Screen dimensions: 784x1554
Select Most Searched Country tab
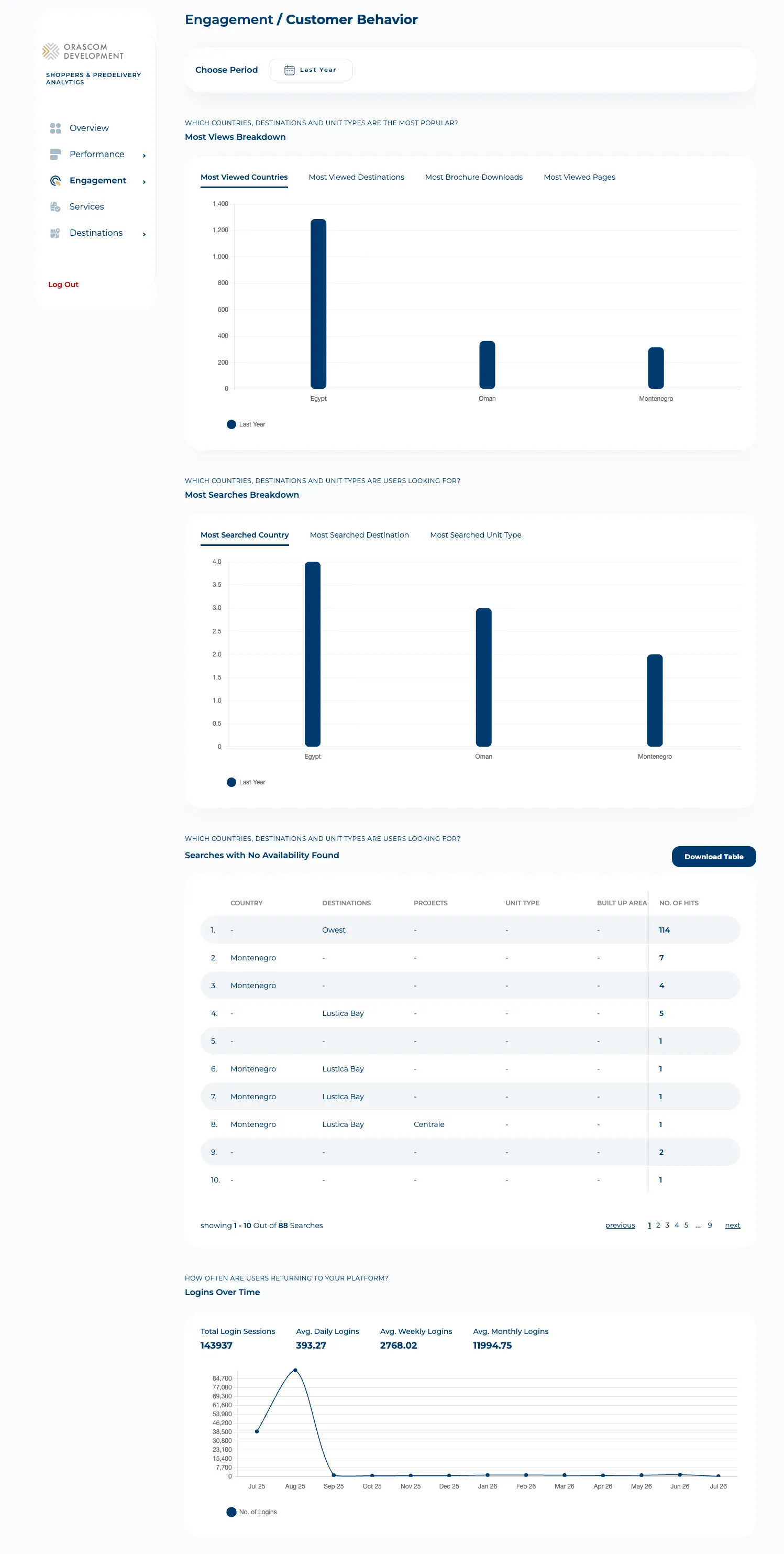click(245, 535)
